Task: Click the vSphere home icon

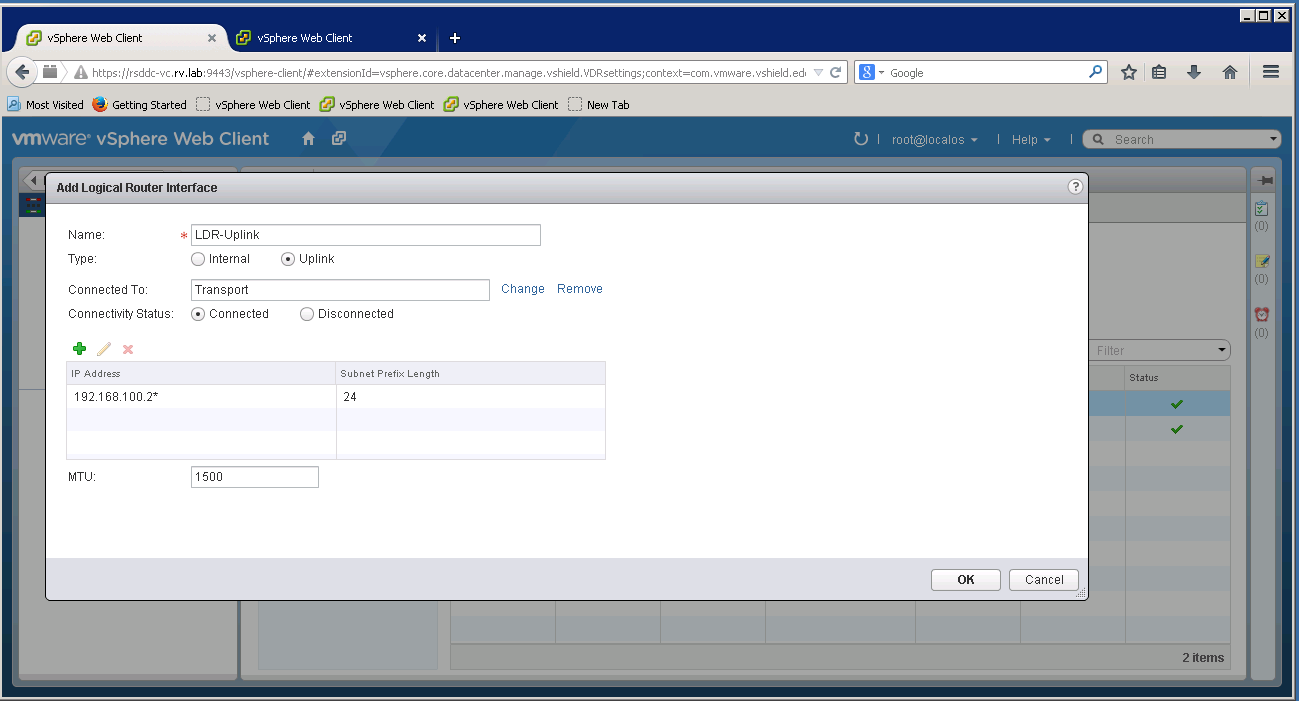Action: pos(308,139)
